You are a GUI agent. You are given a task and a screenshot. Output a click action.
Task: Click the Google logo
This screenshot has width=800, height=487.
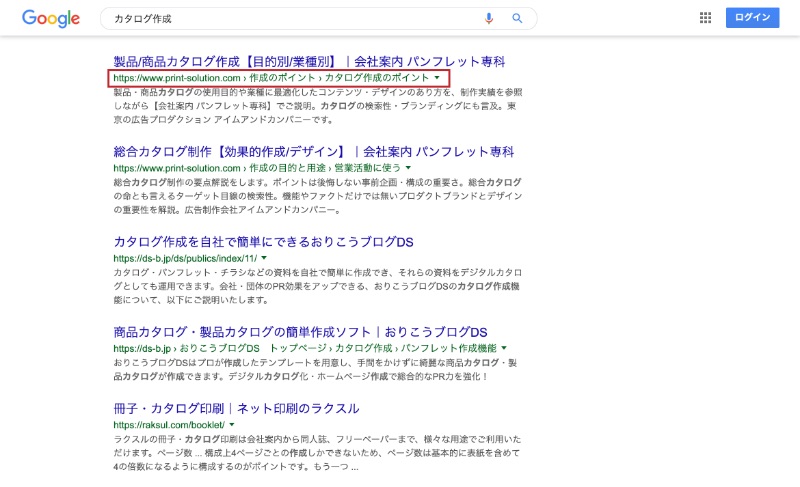51,18
